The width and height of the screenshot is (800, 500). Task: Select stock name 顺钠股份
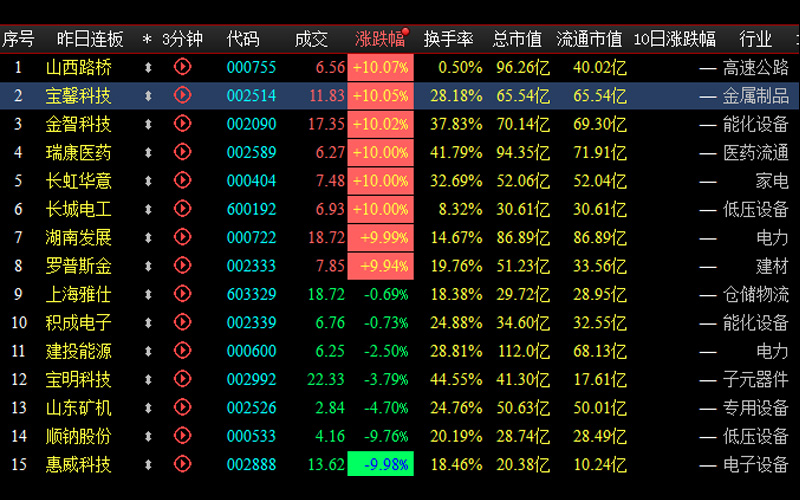point(79,436)
